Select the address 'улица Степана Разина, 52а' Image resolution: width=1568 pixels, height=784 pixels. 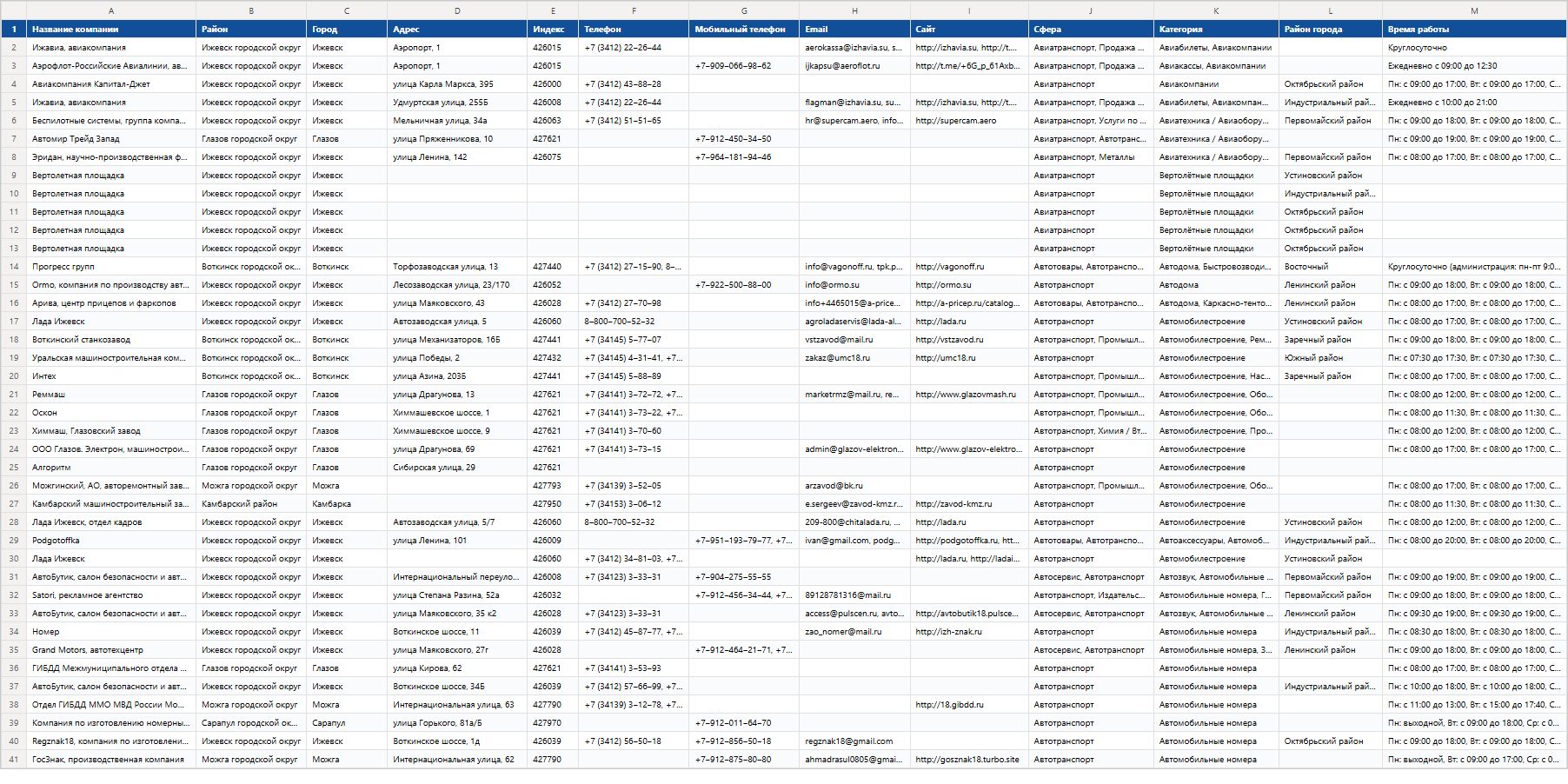click(x=457, y=595)
